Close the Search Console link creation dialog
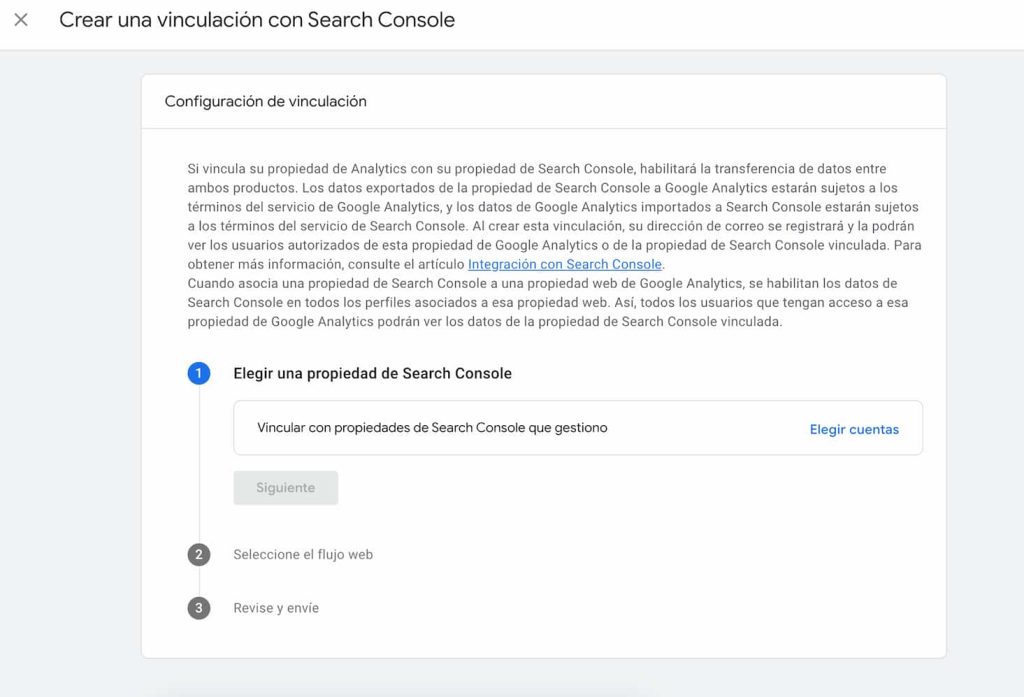This screenshot has width=1024, height=697. click(21, 20)
